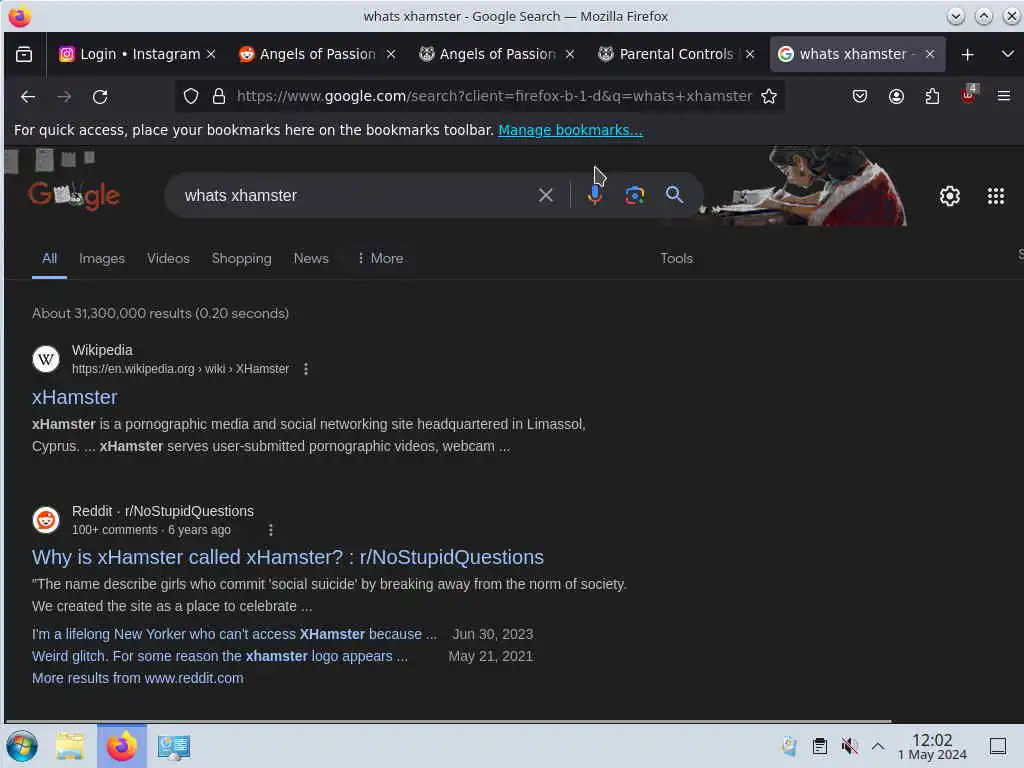Expand hidden system tray icons
Screen dimensions: 1024x768
(x=878, y=746)
